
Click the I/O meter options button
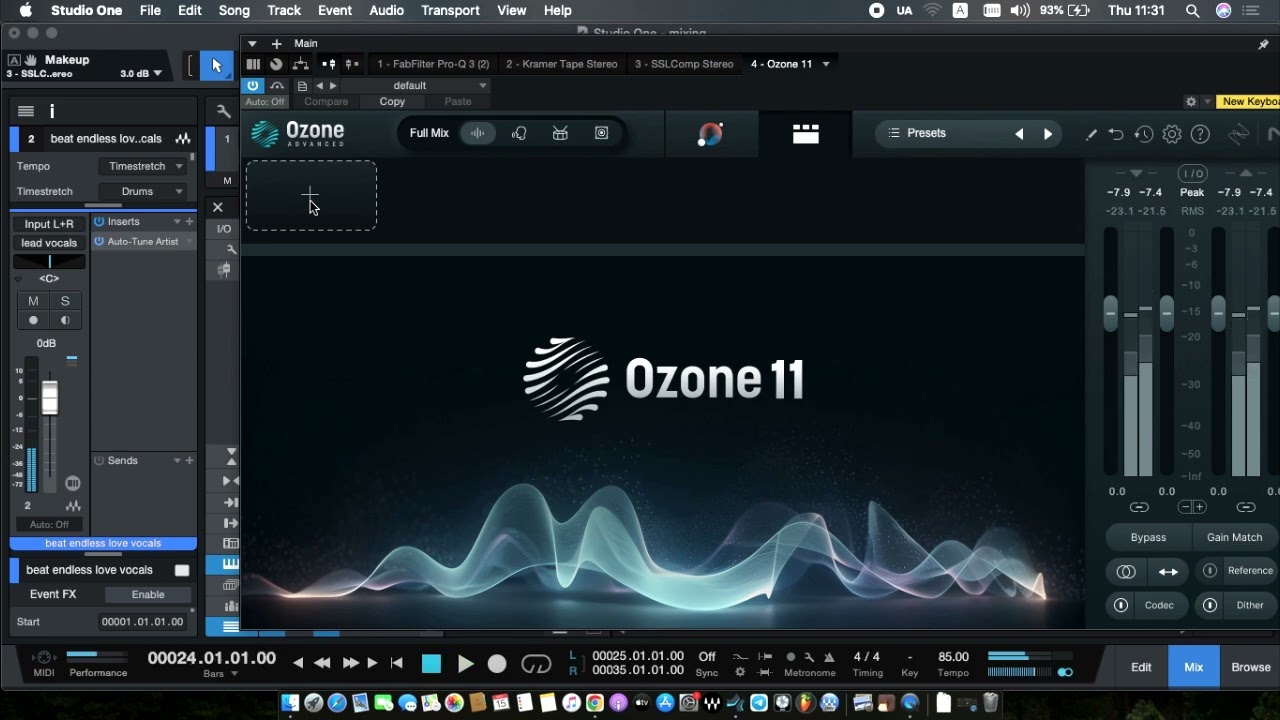coord(1192,173)
